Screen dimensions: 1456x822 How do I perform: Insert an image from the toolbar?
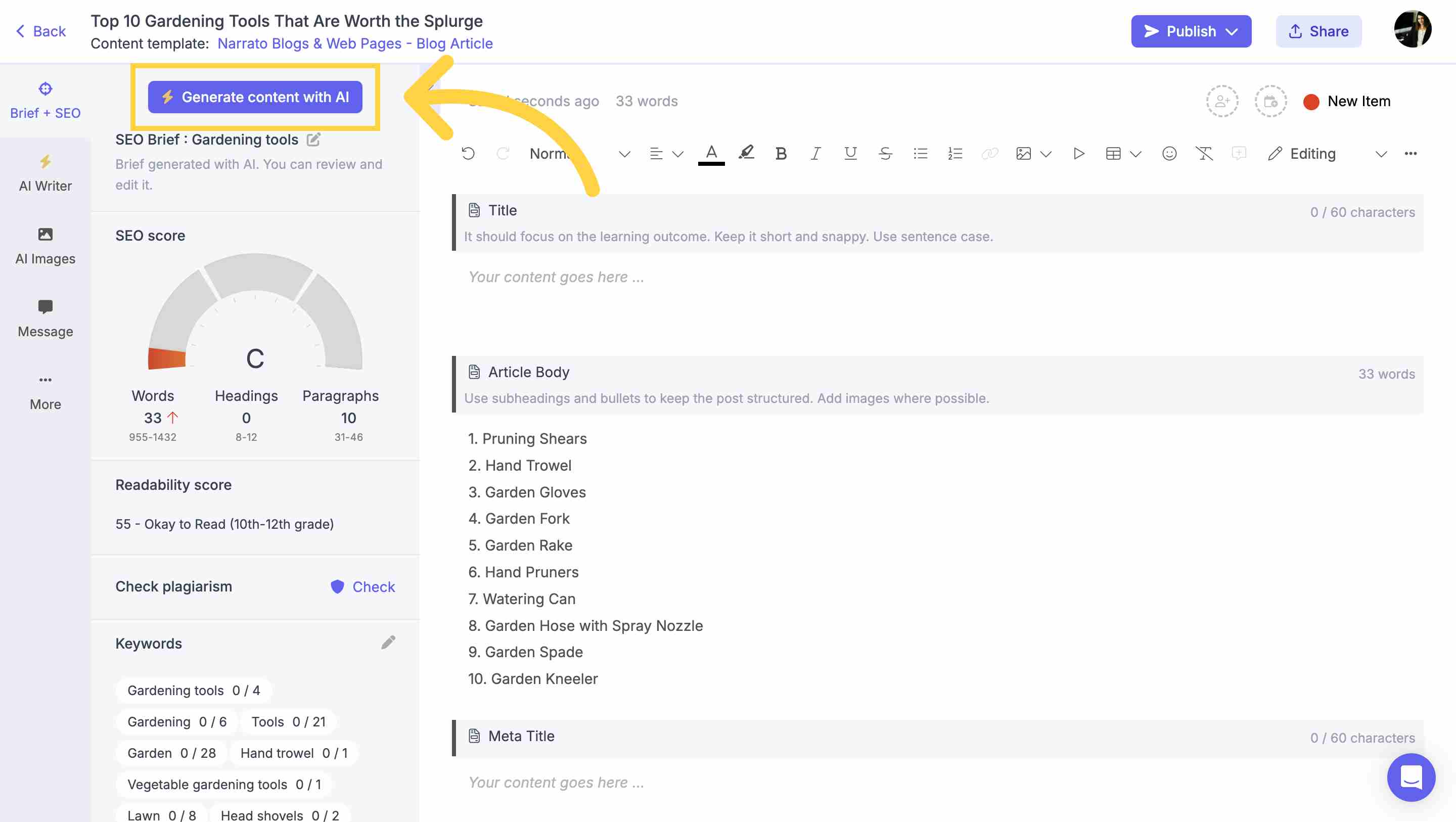[x=1024, y=153]
